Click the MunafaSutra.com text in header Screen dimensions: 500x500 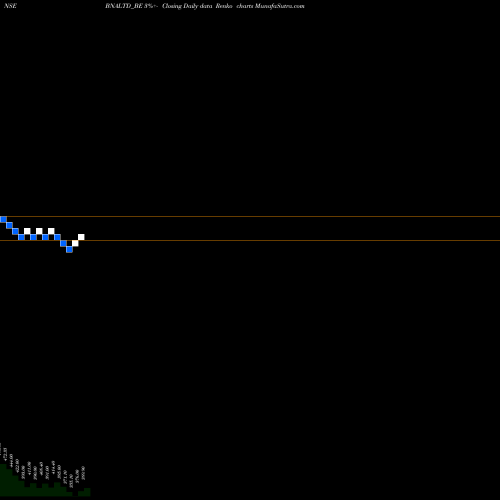click(x=279, y=6)
